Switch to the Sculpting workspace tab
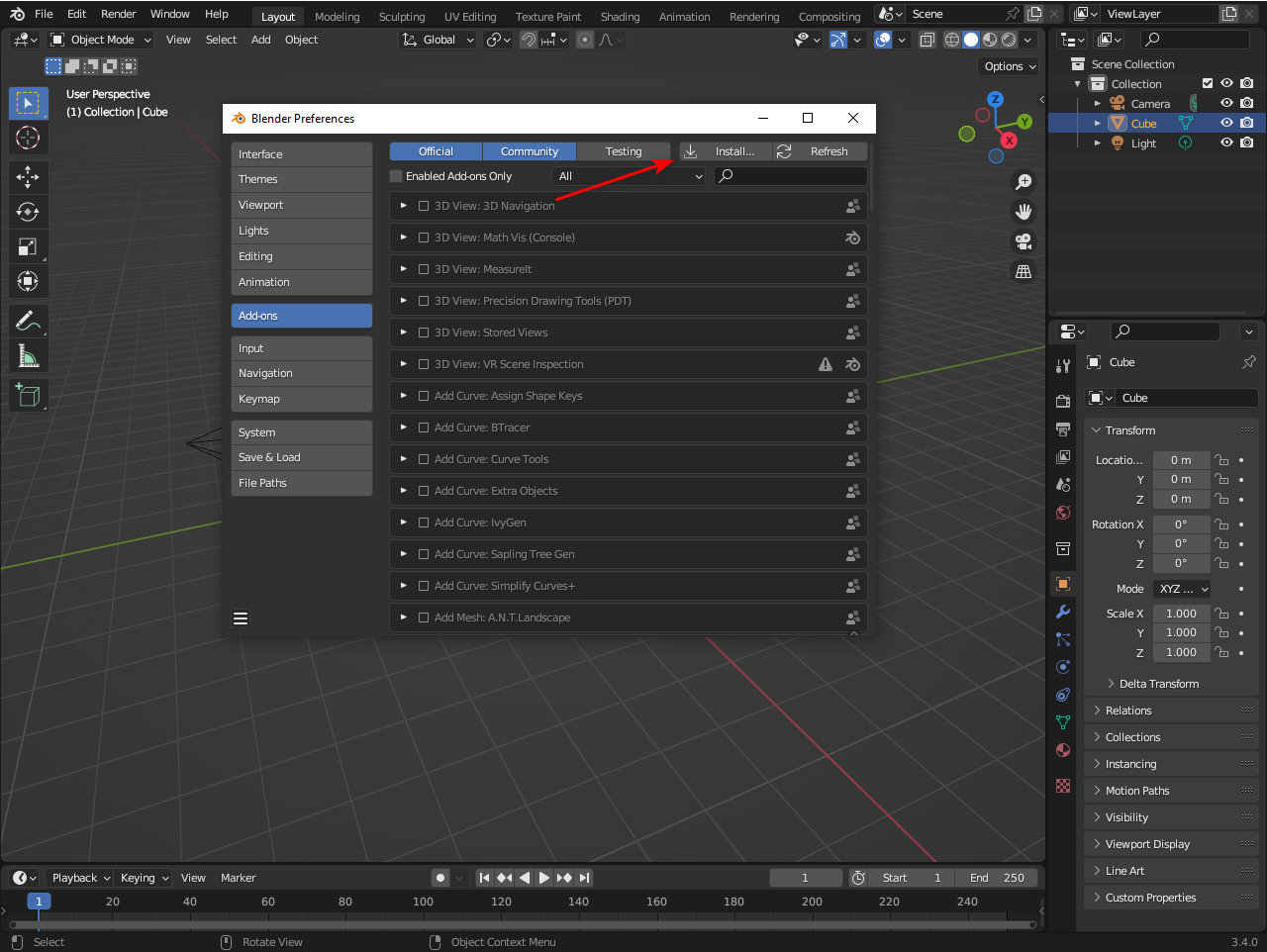Screen dimensions: 1267x952 pos(401,17)
